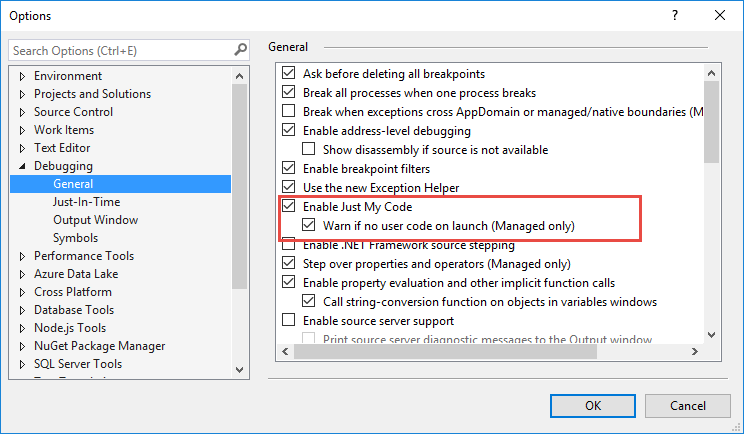Uncheck Enable Just My Code

pyautogui.click(x=290, y=207)
